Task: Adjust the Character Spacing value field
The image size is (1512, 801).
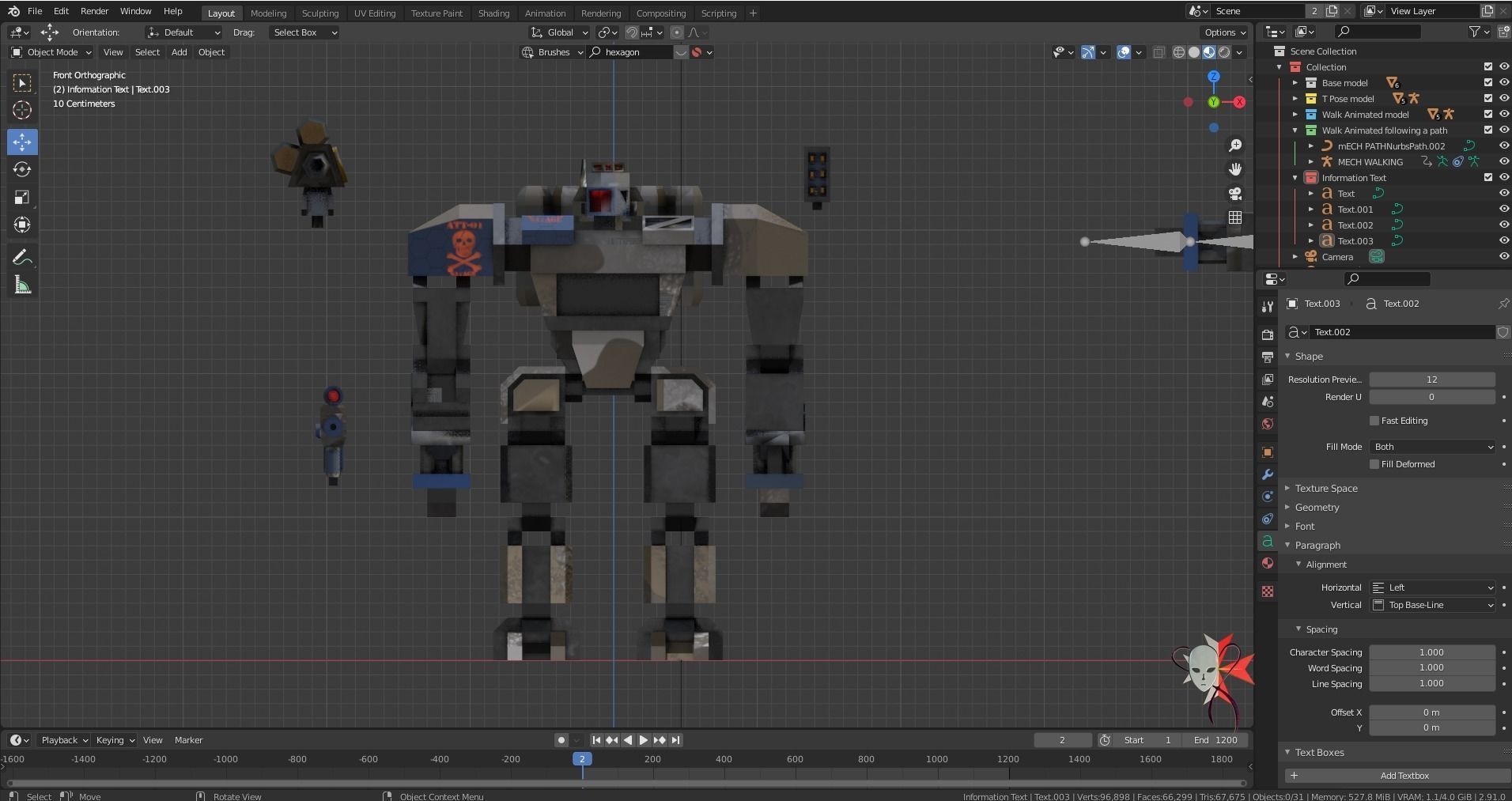Action: tap(1432, 652)
